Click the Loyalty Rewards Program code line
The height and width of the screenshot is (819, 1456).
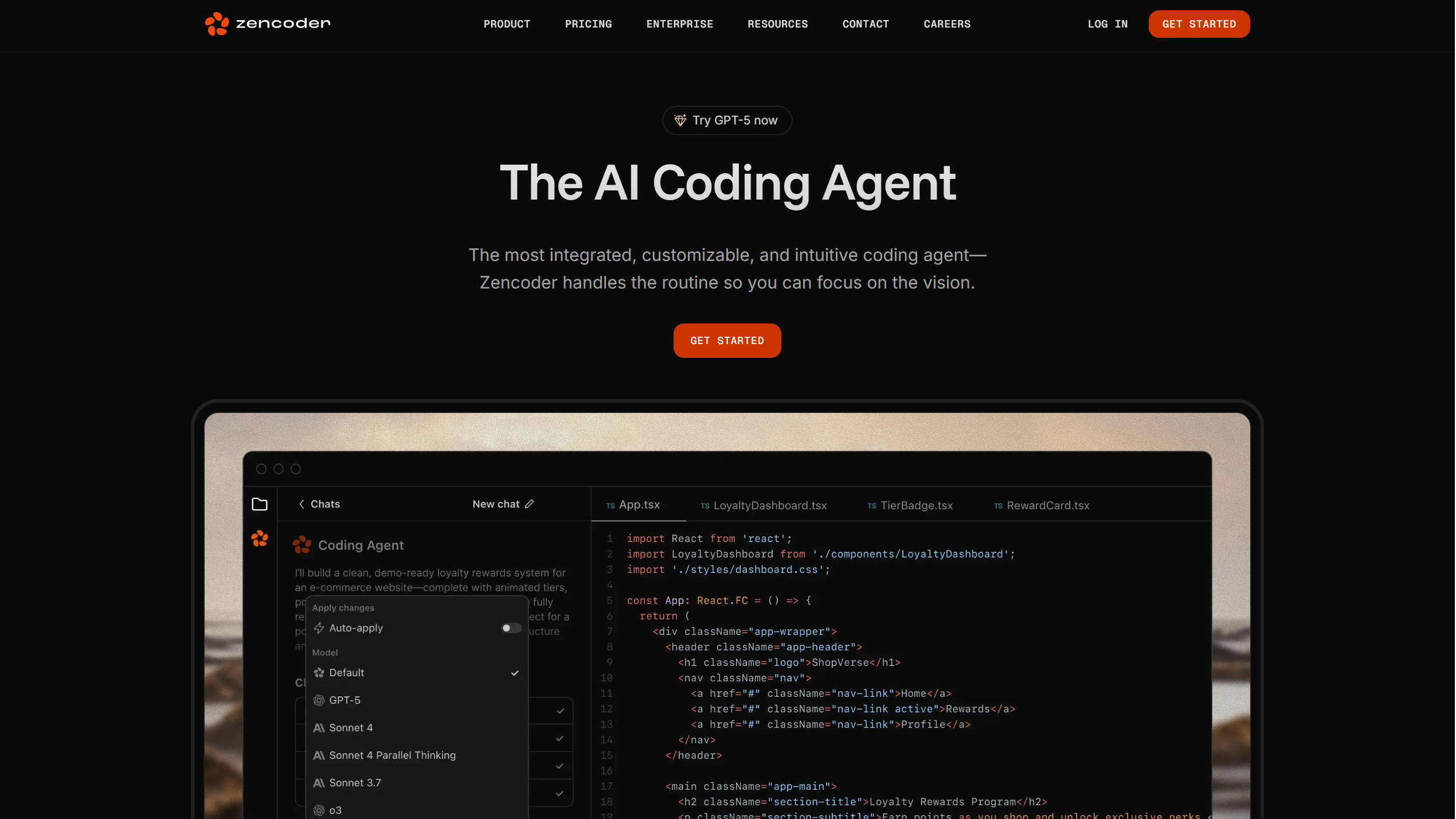pos(863,802)
